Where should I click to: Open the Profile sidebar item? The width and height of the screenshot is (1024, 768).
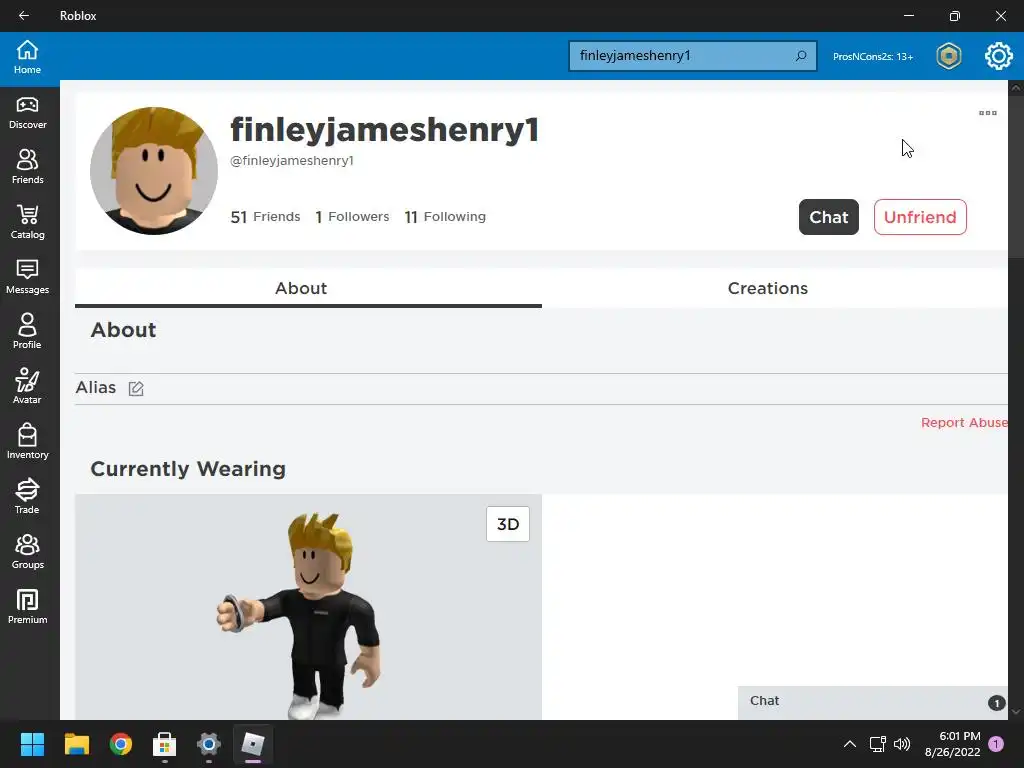coord(27,332)
